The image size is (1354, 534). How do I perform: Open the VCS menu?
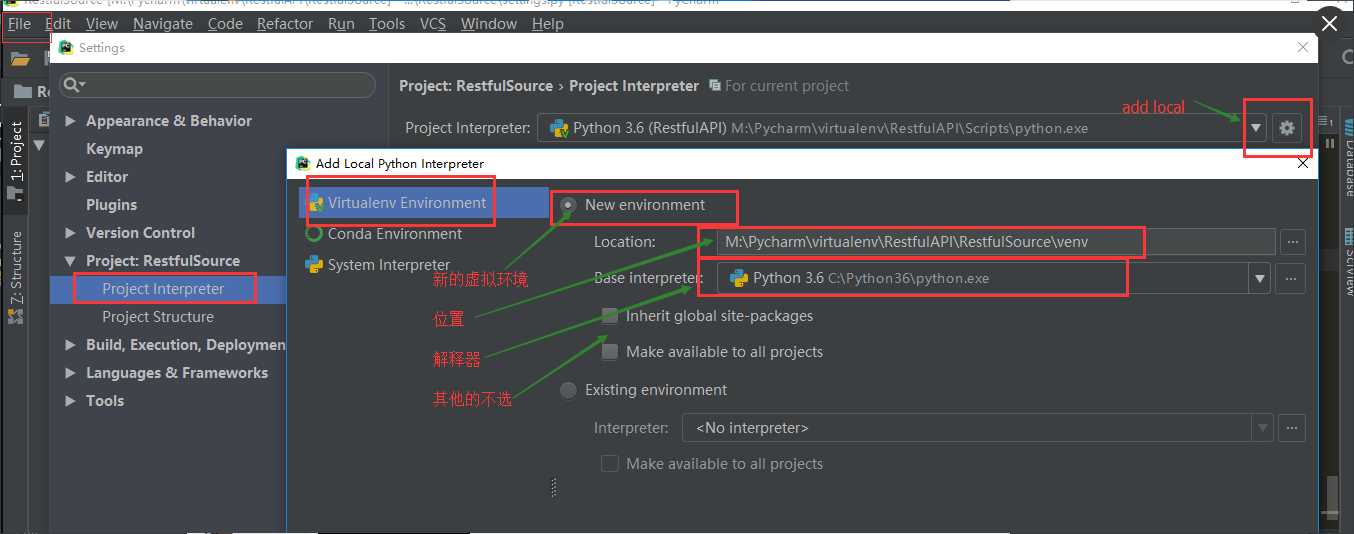[x=433, y=24]
